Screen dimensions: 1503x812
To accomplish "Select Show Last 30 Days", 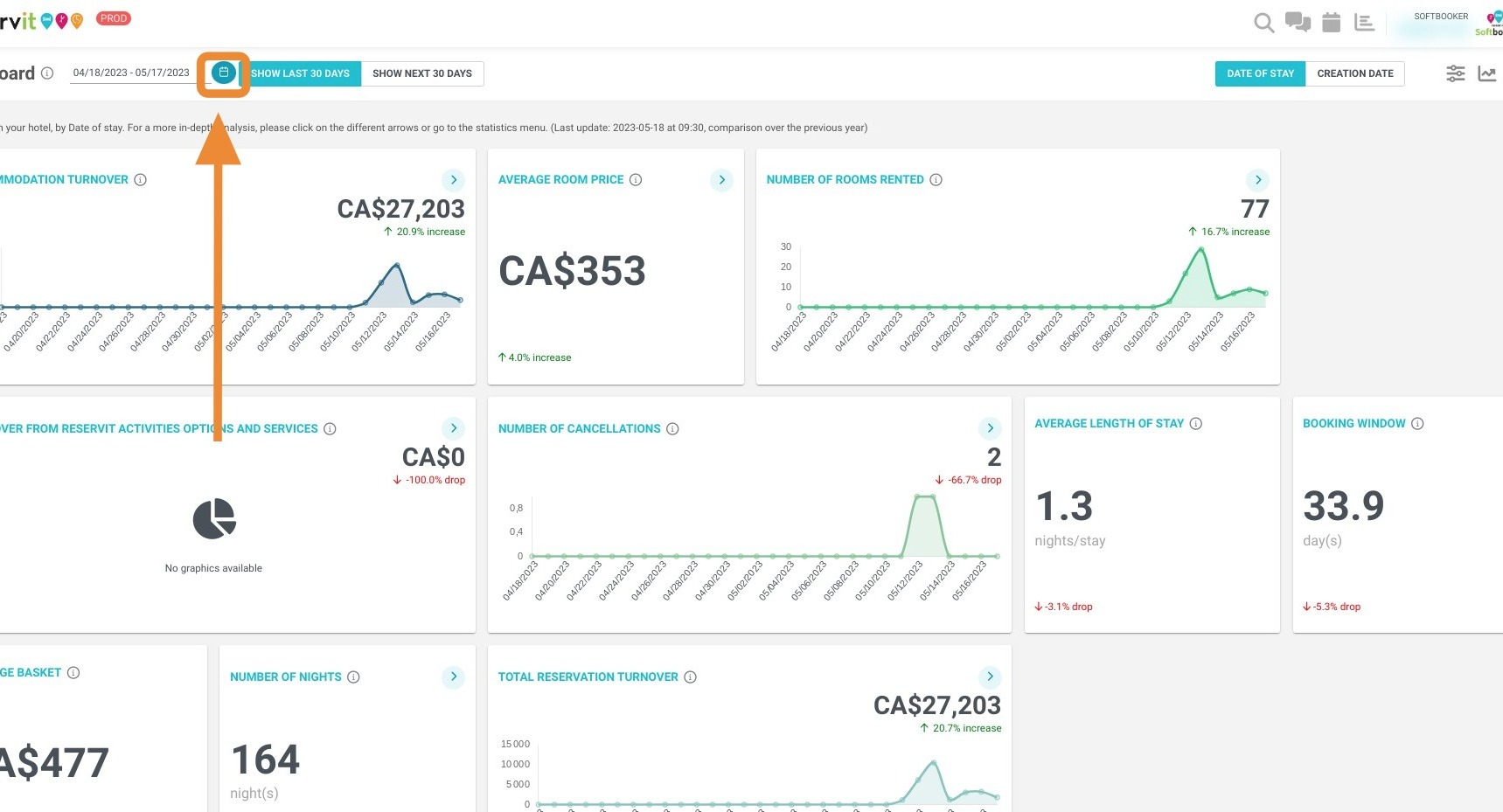I will coord(300,73).
